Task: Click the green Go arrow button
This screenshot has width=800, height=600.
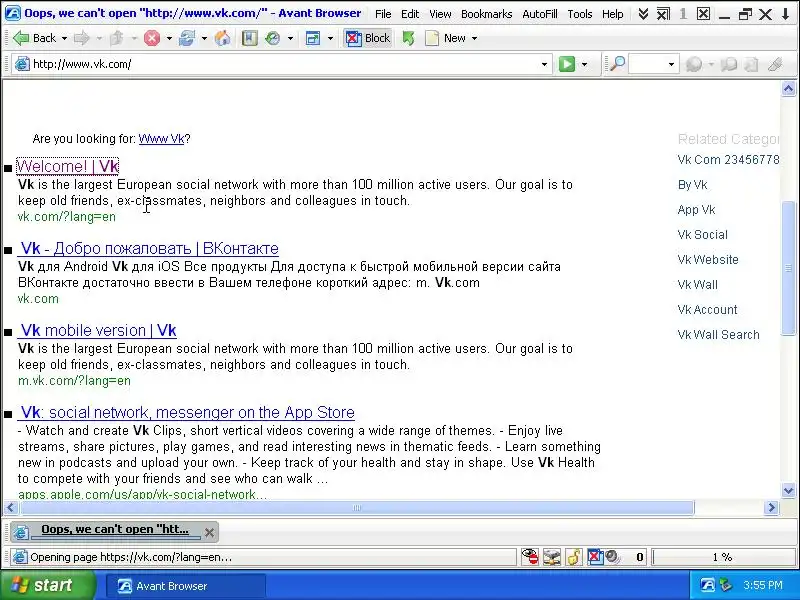Action: 567,64
